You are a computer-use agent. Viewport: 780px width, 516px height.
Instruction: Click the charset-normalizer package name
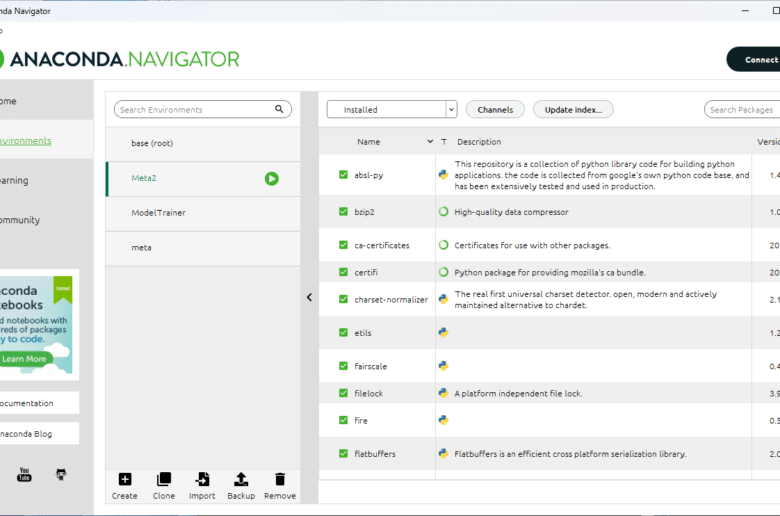click(x=391, y=300)
